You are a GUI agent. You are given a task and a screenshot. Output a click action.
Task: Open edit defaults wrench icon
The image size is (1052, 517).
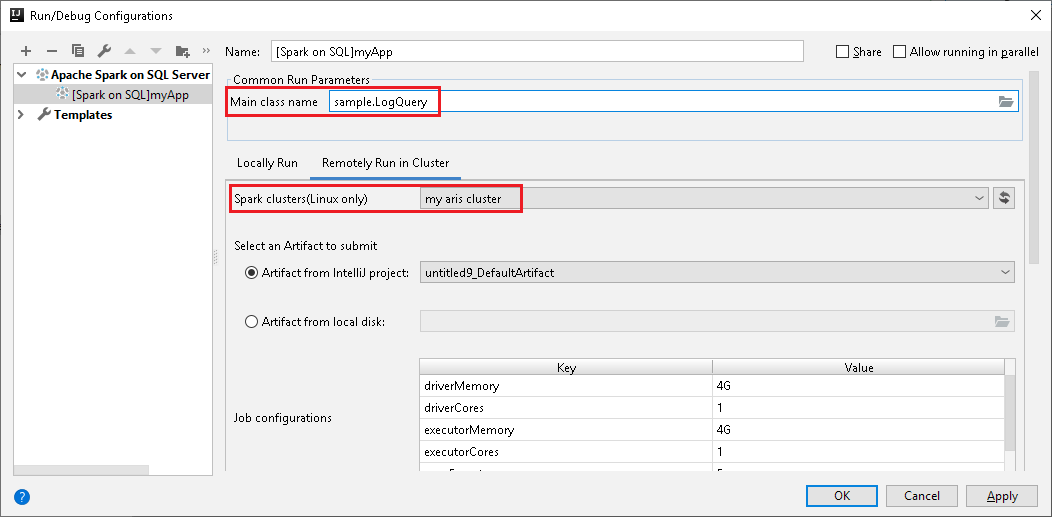[104, 51]
